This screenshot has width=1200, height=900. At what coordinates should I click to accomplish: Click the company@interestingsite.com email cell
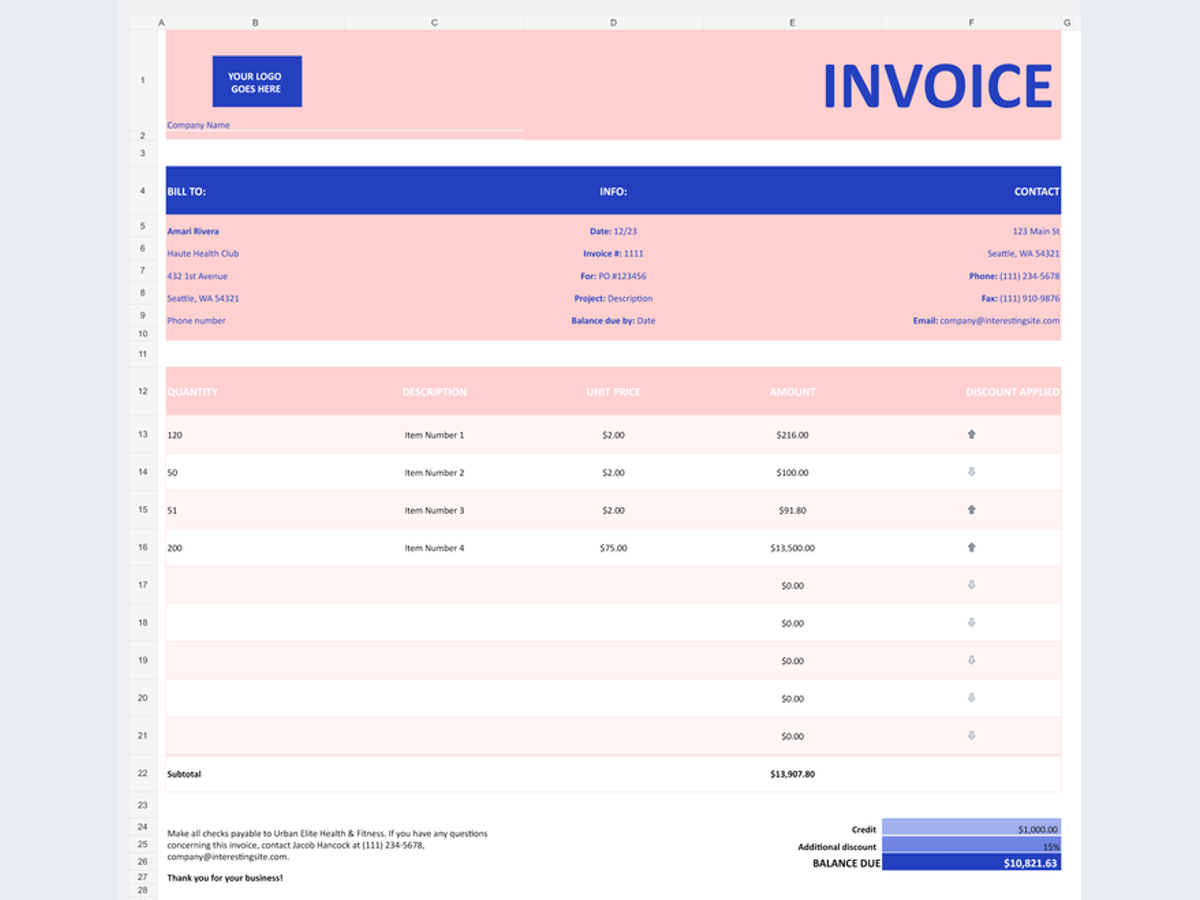pyautogui.click(x=986, y=321)
